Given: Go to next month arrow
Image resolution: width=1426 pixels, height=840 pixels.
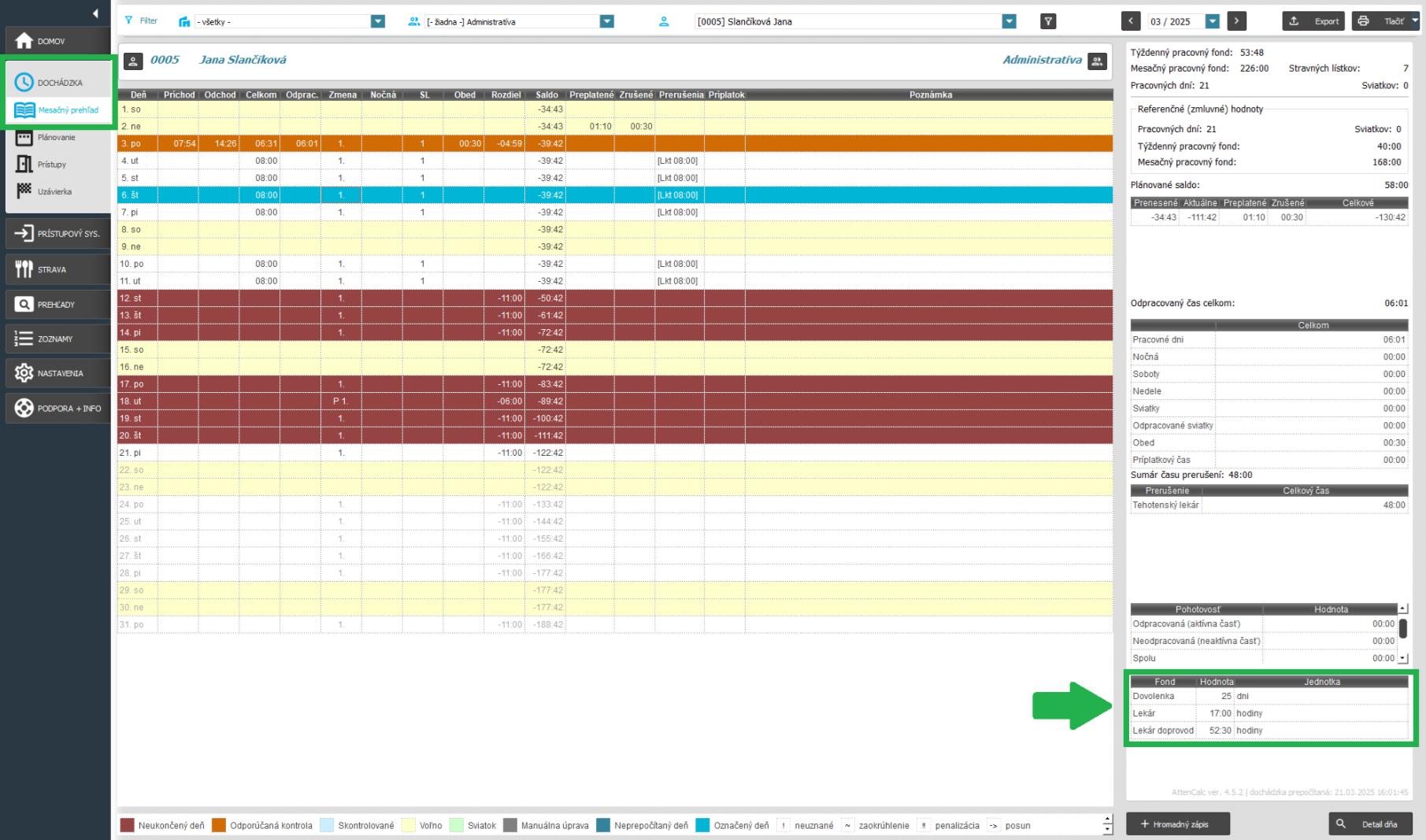Looking at the screenshot, I should coord(1236,22).
